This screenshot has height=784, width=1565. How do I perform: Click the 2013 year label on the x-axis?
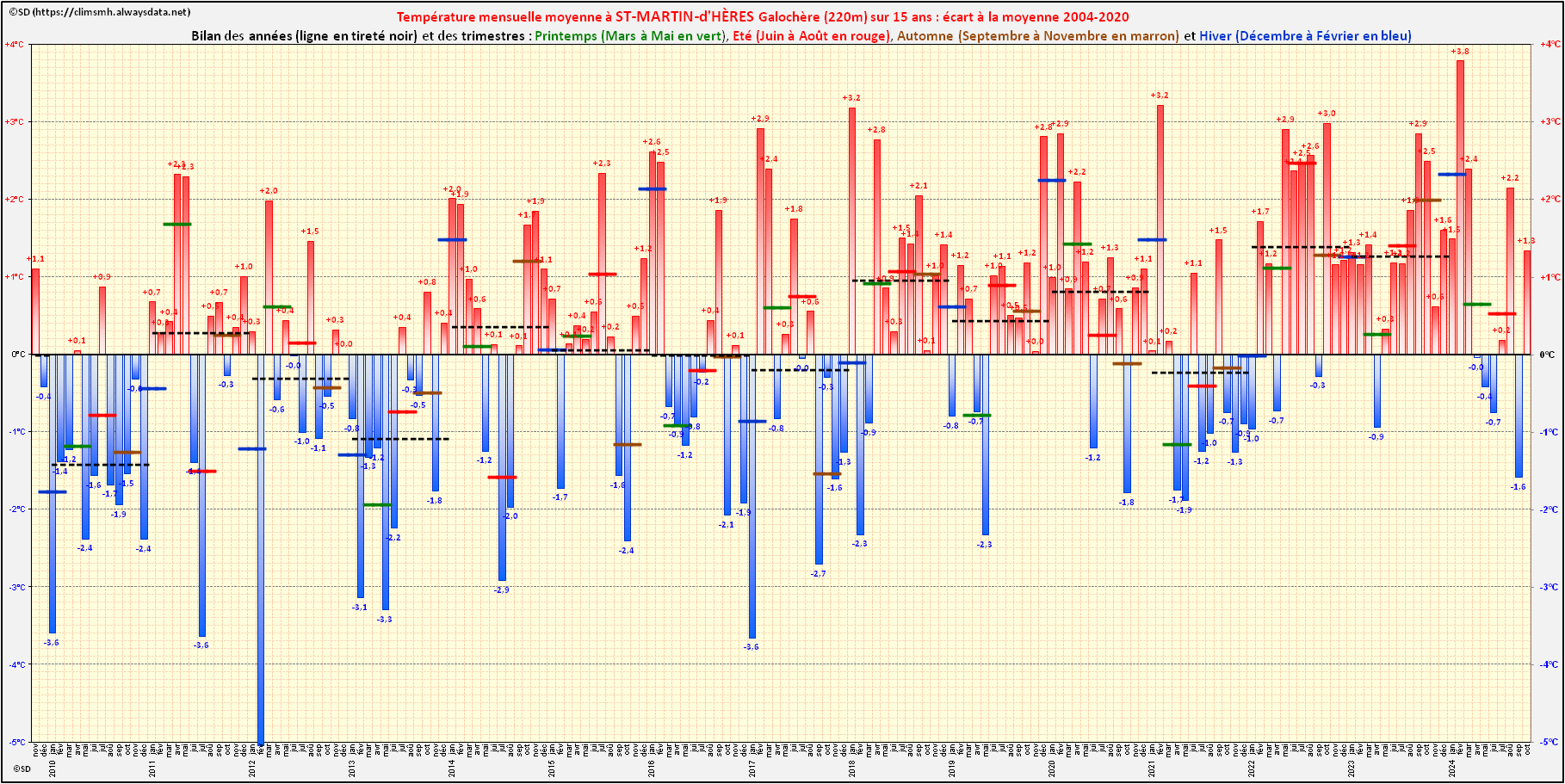click(x=352, y=769)
